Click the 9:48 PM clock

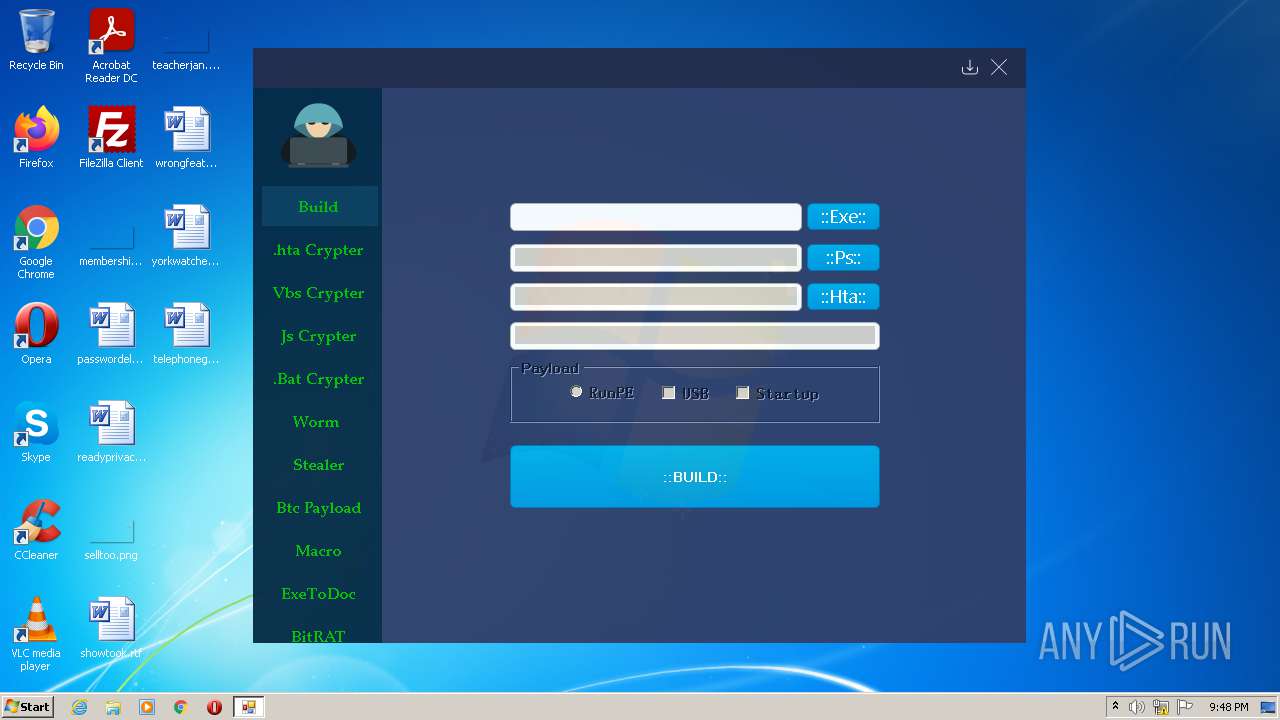pos(1228,707)
